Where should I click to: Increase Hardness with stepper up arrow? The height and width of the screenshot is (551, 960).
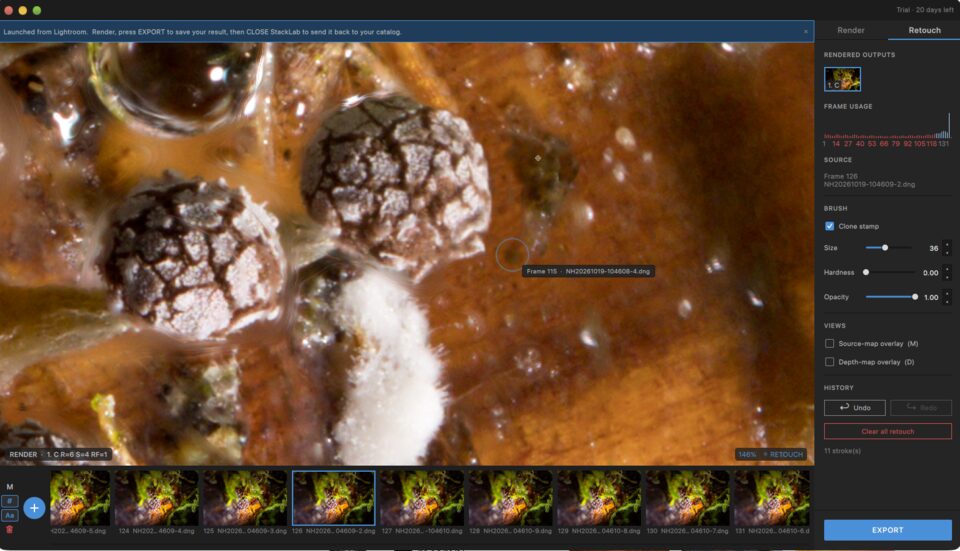[947, 269]
